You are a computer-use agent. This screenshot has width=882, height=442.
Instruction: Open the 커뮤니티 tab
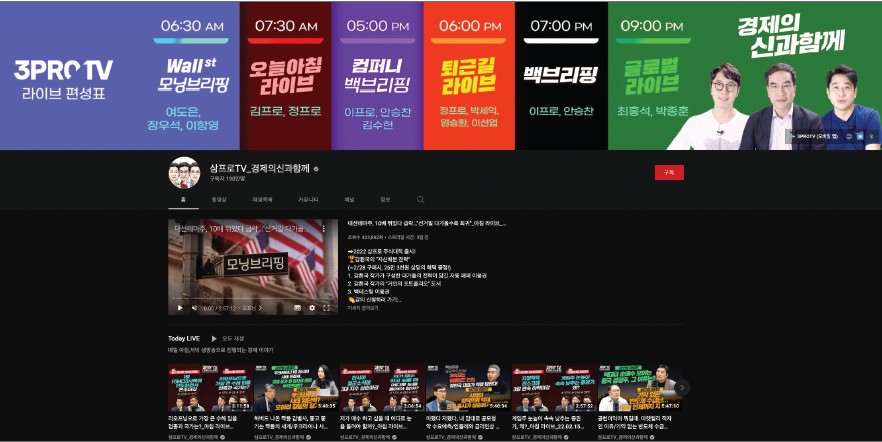(x=308, y=200)
